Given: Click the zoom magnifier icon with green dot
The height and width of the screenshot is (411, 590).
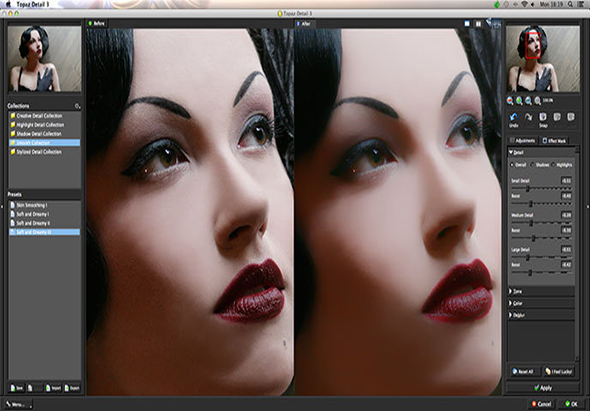Looking at the screenshot, I should pyautogui.click(x=519, y=101).
